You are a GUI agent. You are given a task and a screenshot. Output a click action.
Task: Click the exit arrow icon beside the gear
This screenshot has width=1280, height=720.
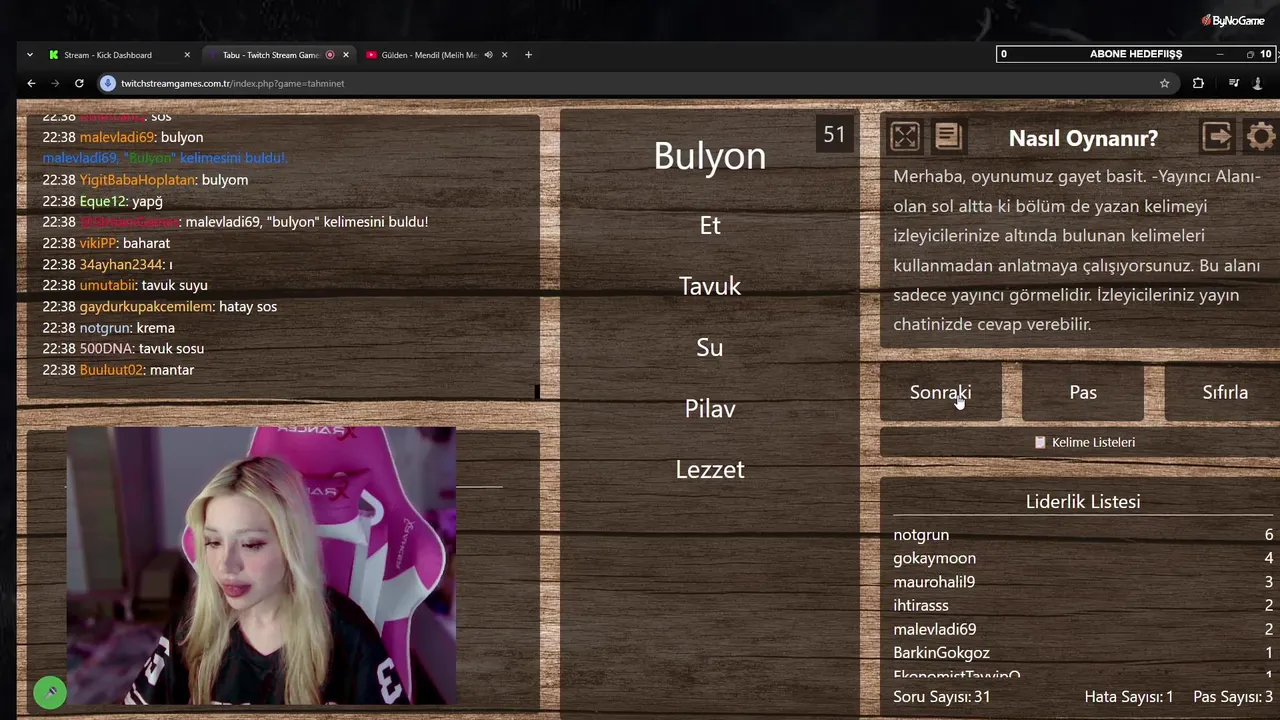pyautogui.click(x=1217, y=137)
